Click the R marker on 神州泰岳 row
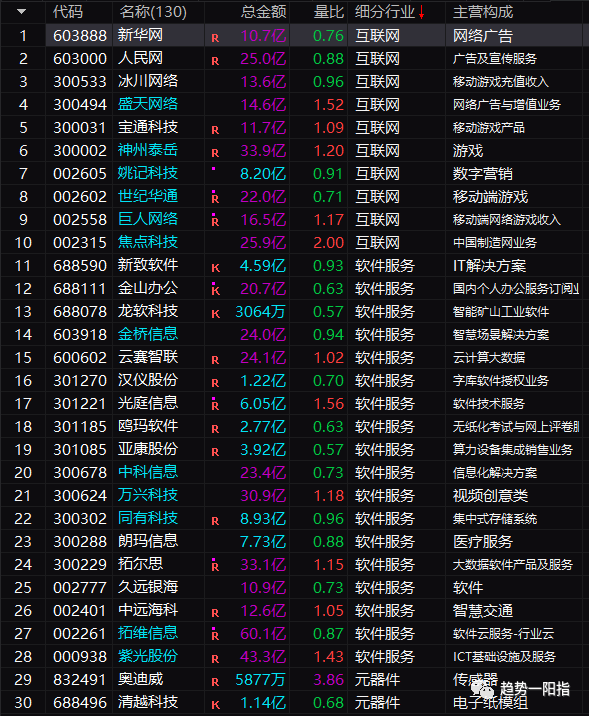Viewport: 589px width, 716px height. pos(215,153)
